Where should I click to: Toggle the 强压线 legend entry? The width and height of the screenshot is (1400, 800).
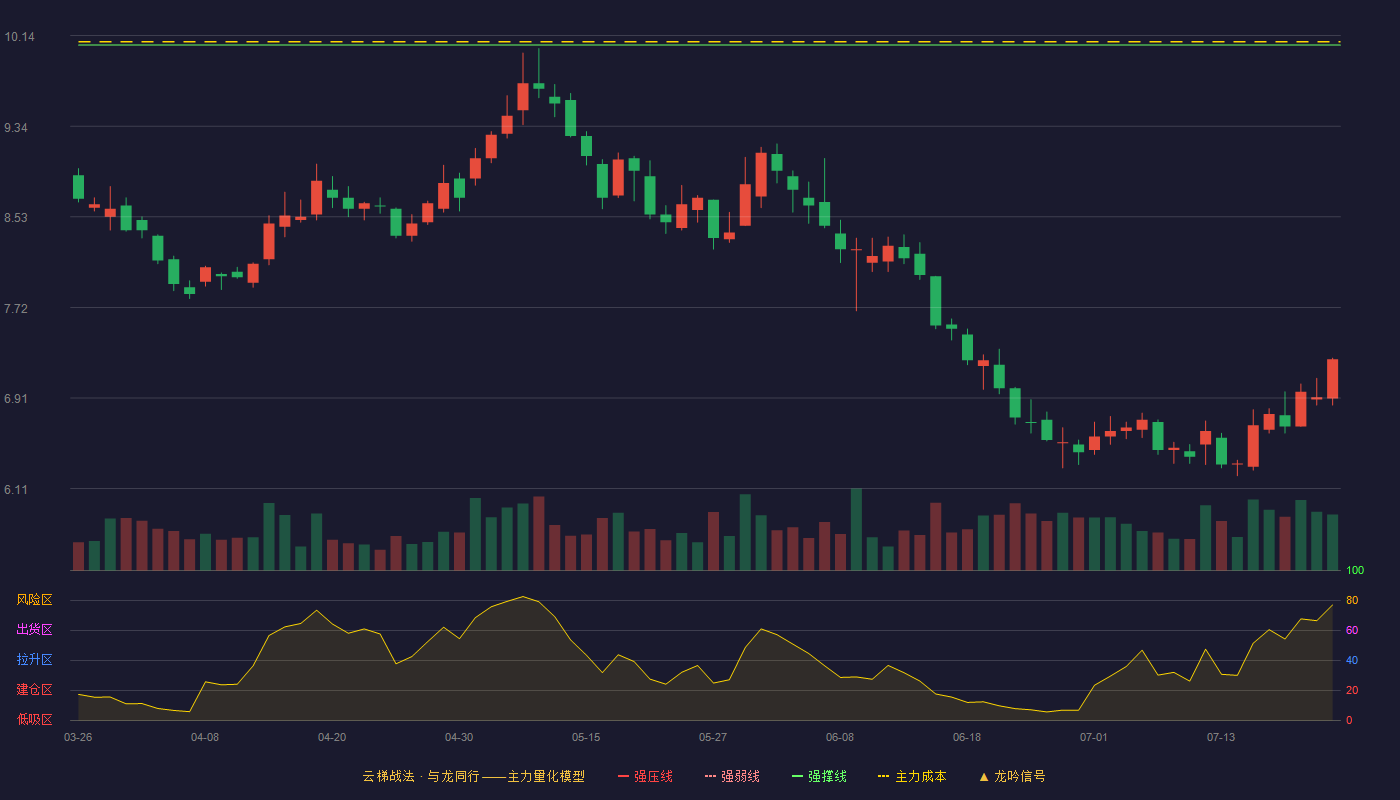pyautogui.click(x=645, y=776)
